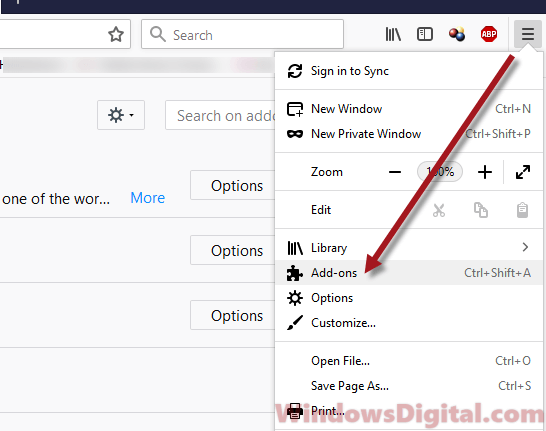Reset zoom via 100% button
The image size is (546, 431).
(440, 172)
